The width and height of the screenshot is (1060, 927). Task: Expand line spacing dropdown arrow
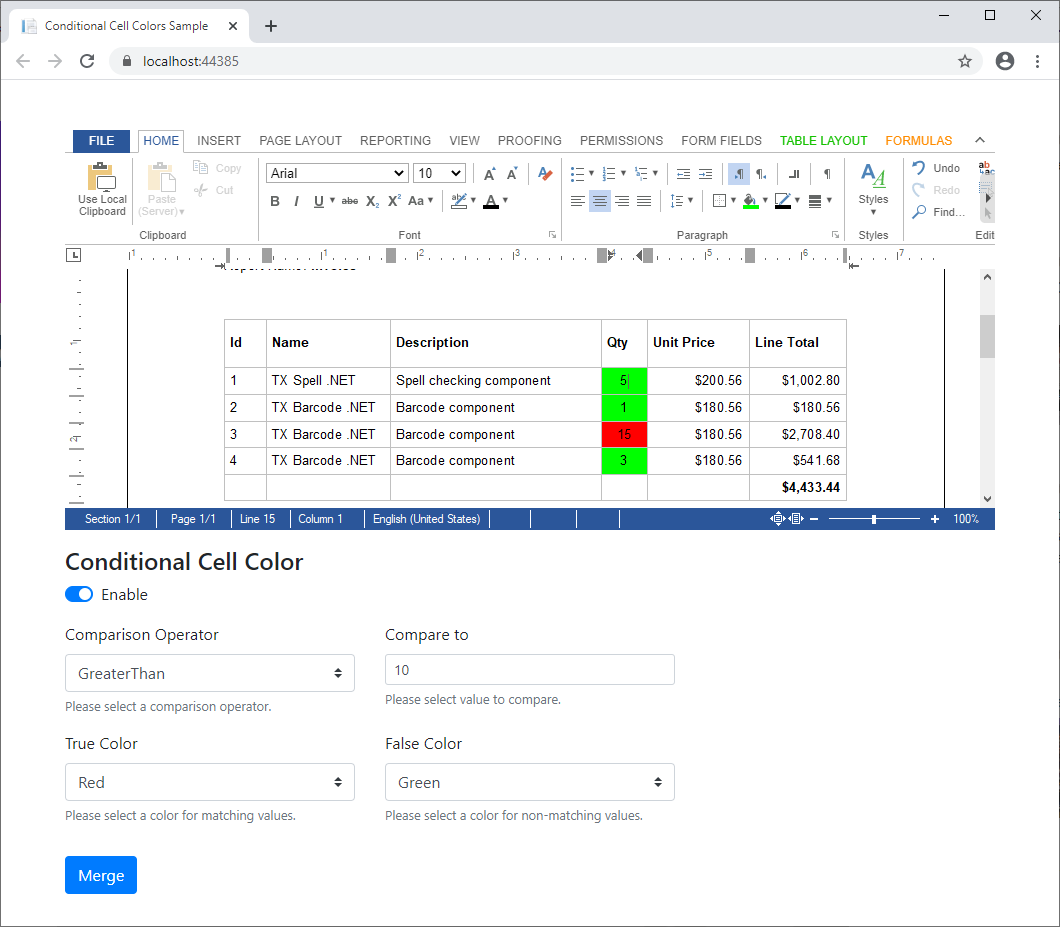tap(690, 200)
